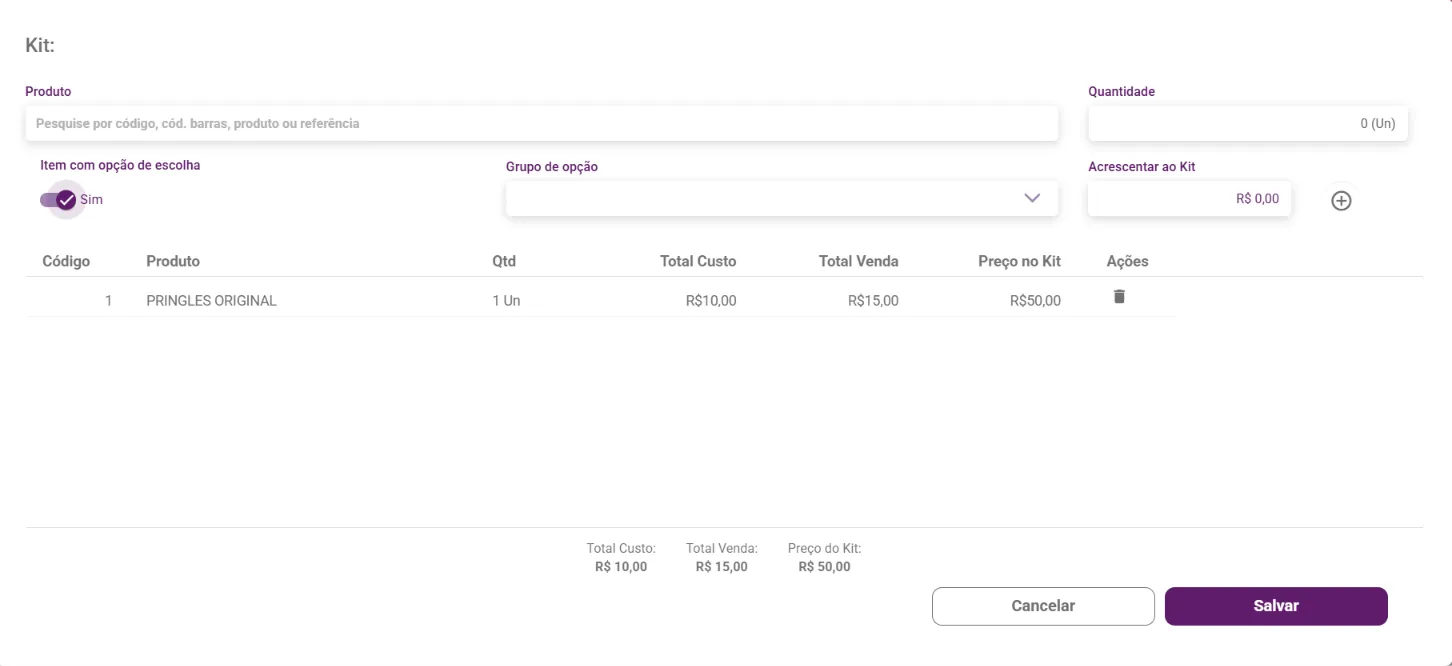Add item with the plus circle icon
The width and height of the screenshot is (1452, 666).
point(1341,200)
